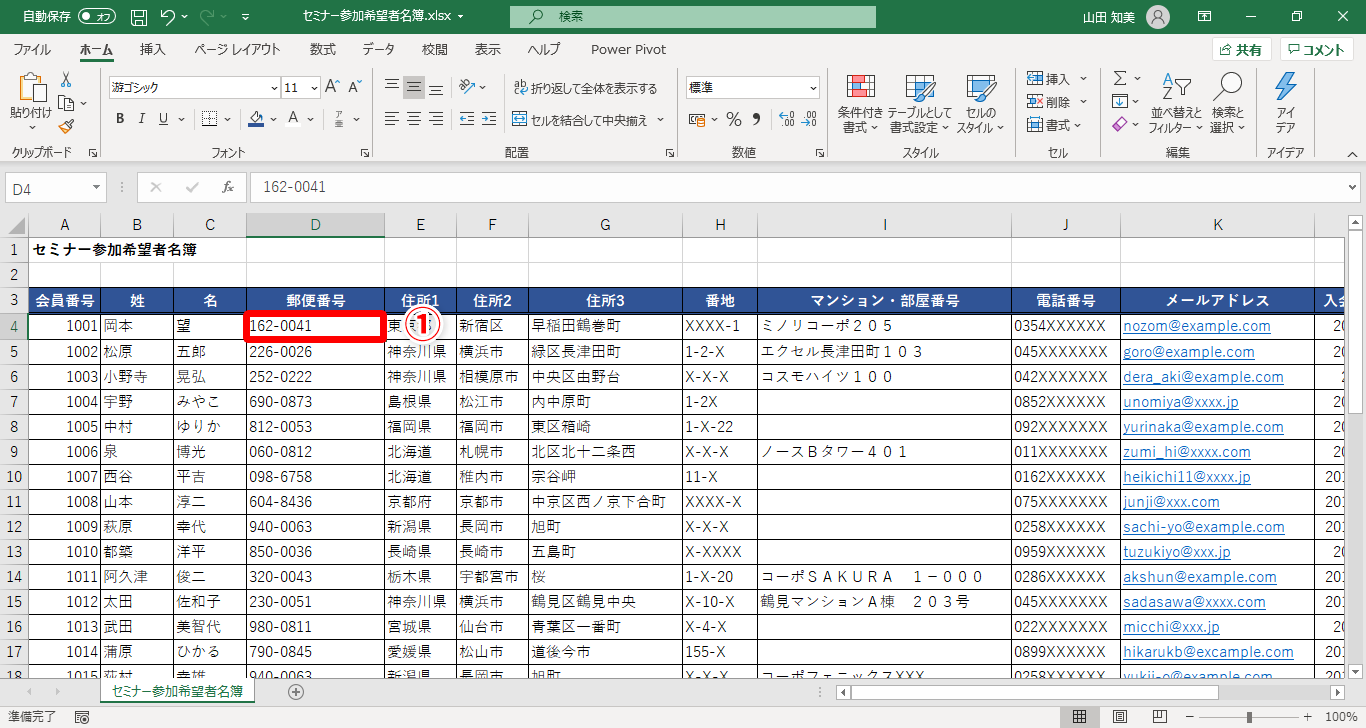Align text to the right
Screen dimensions: 1366x728
(x=436, y=119)
